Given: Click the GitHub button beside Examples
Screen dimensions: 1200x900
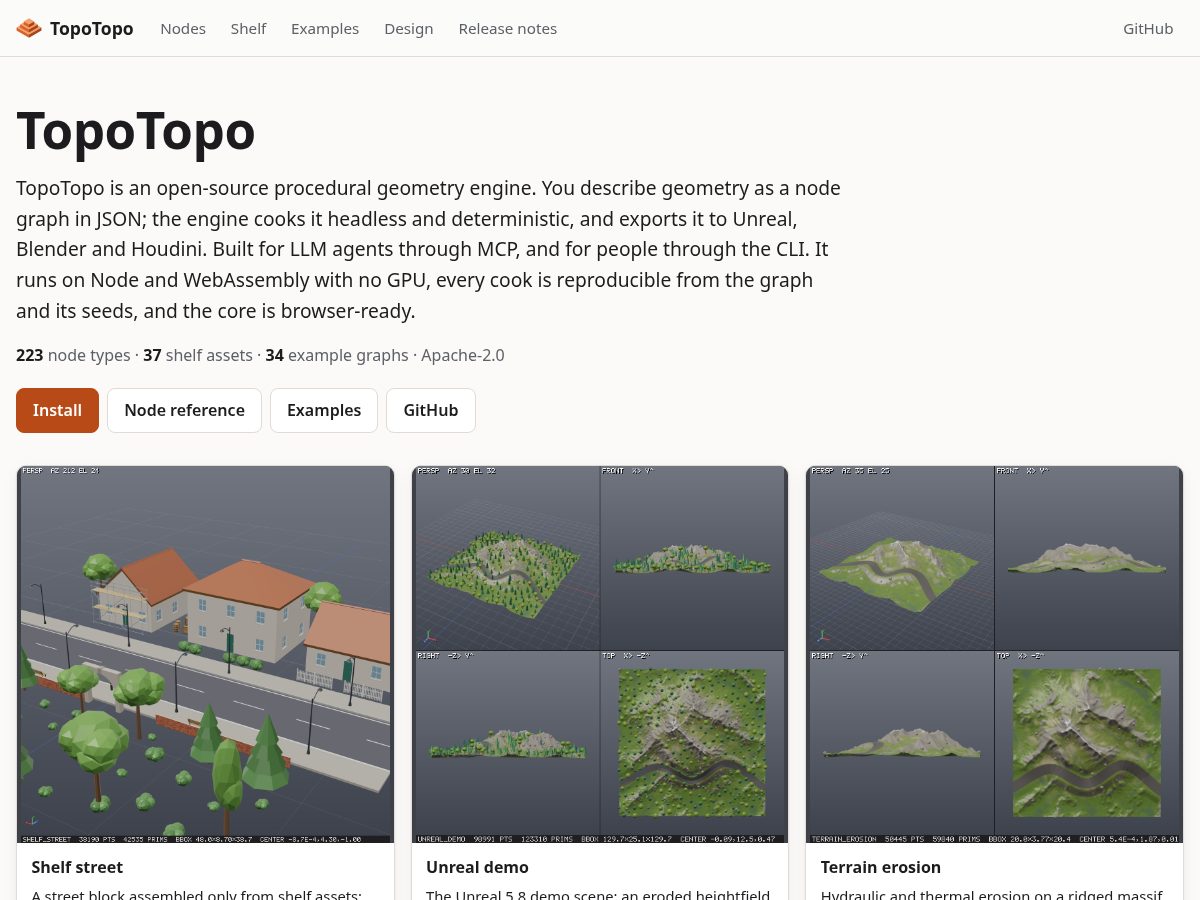Looking at the screenshot, I should pyautogui.click(x=431, y=410).
